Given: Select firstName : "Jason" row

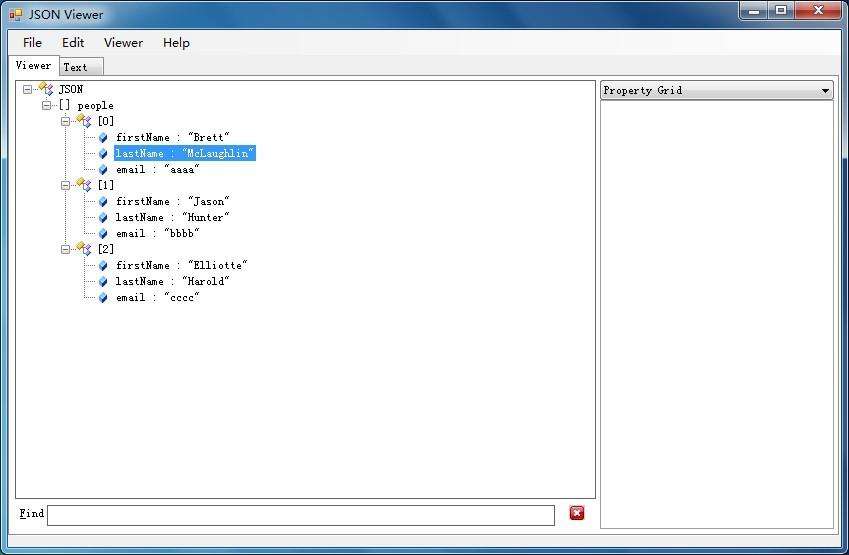Looking at the screenshot, I should coord(172,201).
